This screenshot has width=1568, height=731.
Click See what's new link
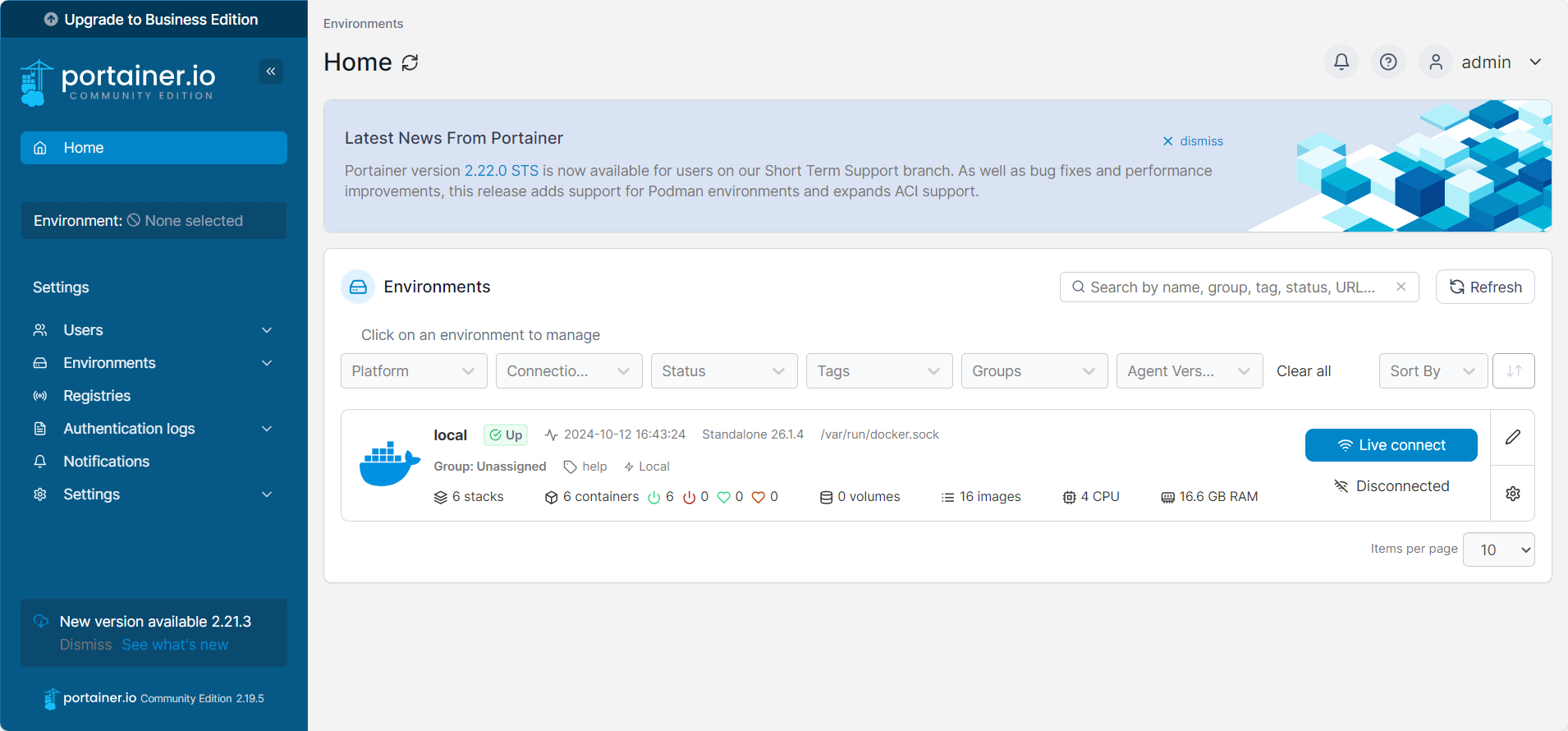tap(176, 645)
